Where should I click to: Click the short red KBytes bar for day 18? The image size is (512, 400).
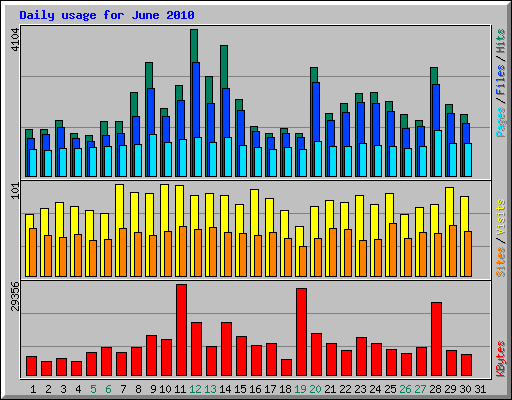(286, 368)
